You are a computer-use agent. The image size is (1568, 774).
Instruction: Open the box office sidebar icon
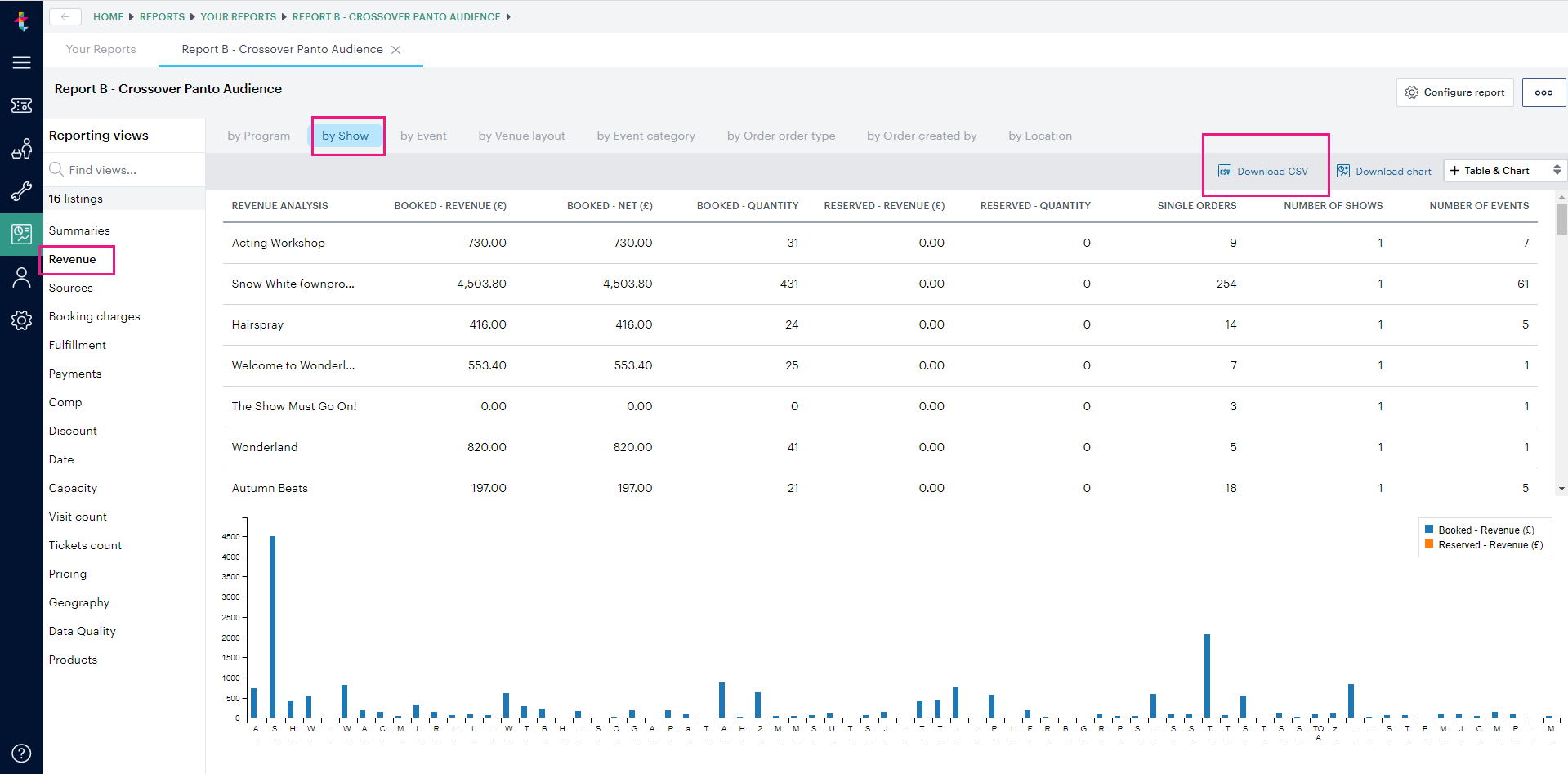click(21, 149)
